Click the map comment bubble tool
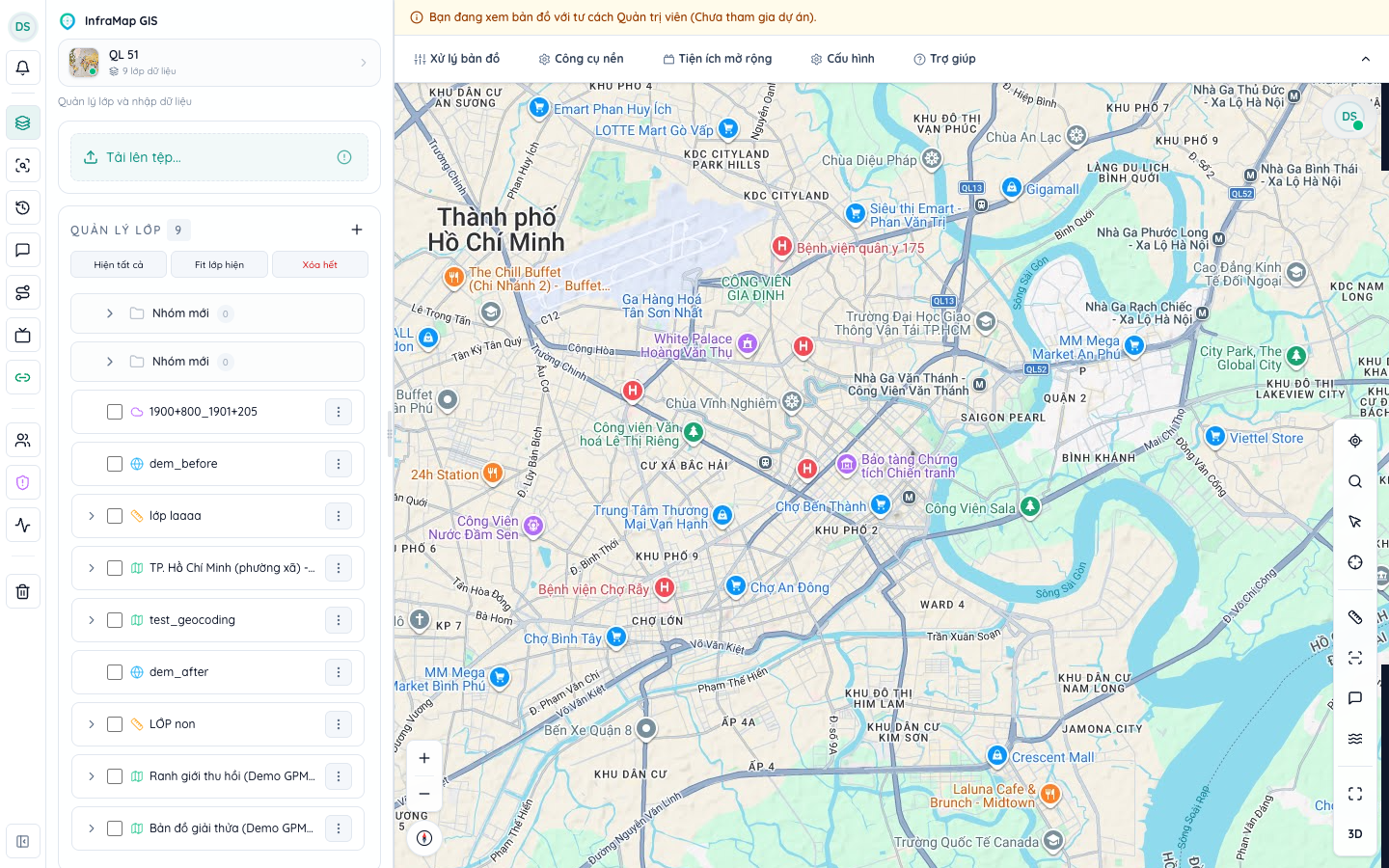This screenshot has height=868, width=1389. pyautogui.click(x=1355, y=698)
